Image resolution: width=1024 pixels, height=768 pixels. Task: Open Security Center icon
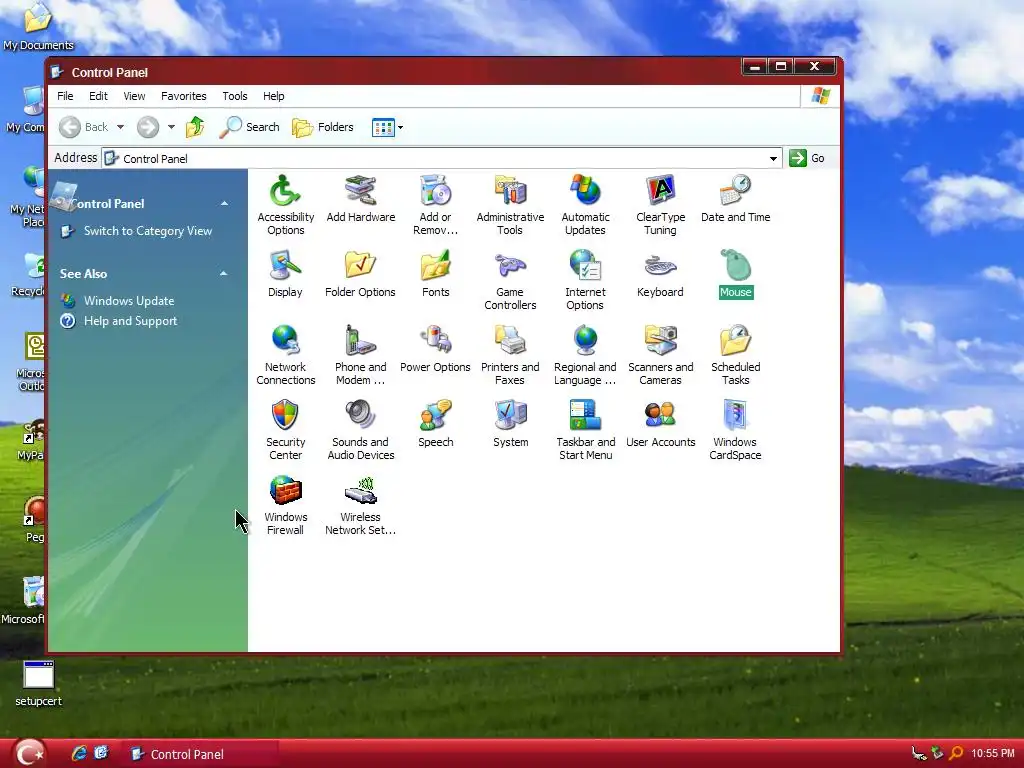point(285,430)
